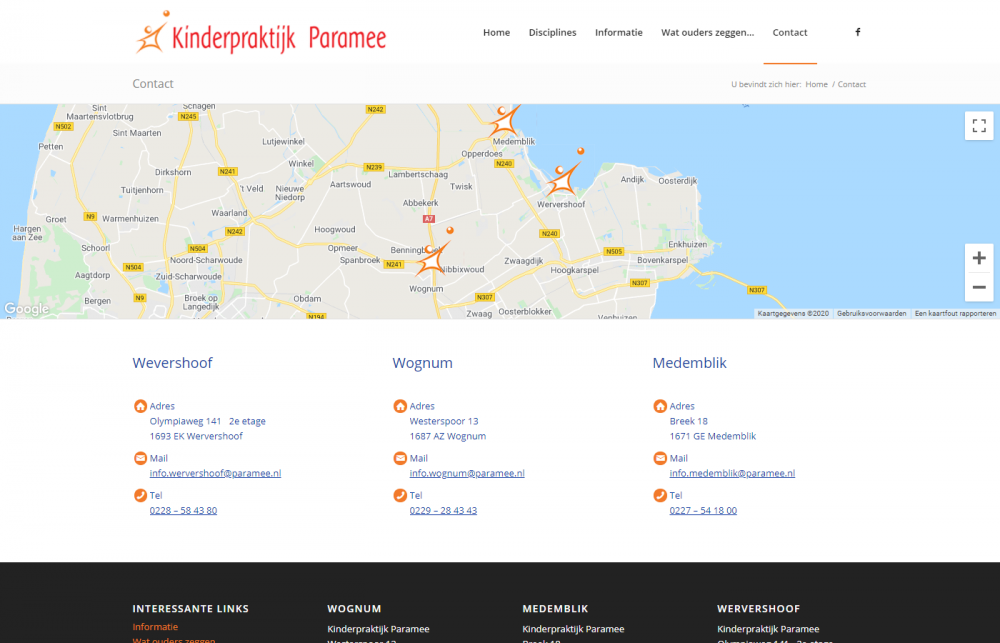The width and height of the screenshot is (1000, 643).
Task: Select the Wognum star marker on the map
Action: point(433,253)
